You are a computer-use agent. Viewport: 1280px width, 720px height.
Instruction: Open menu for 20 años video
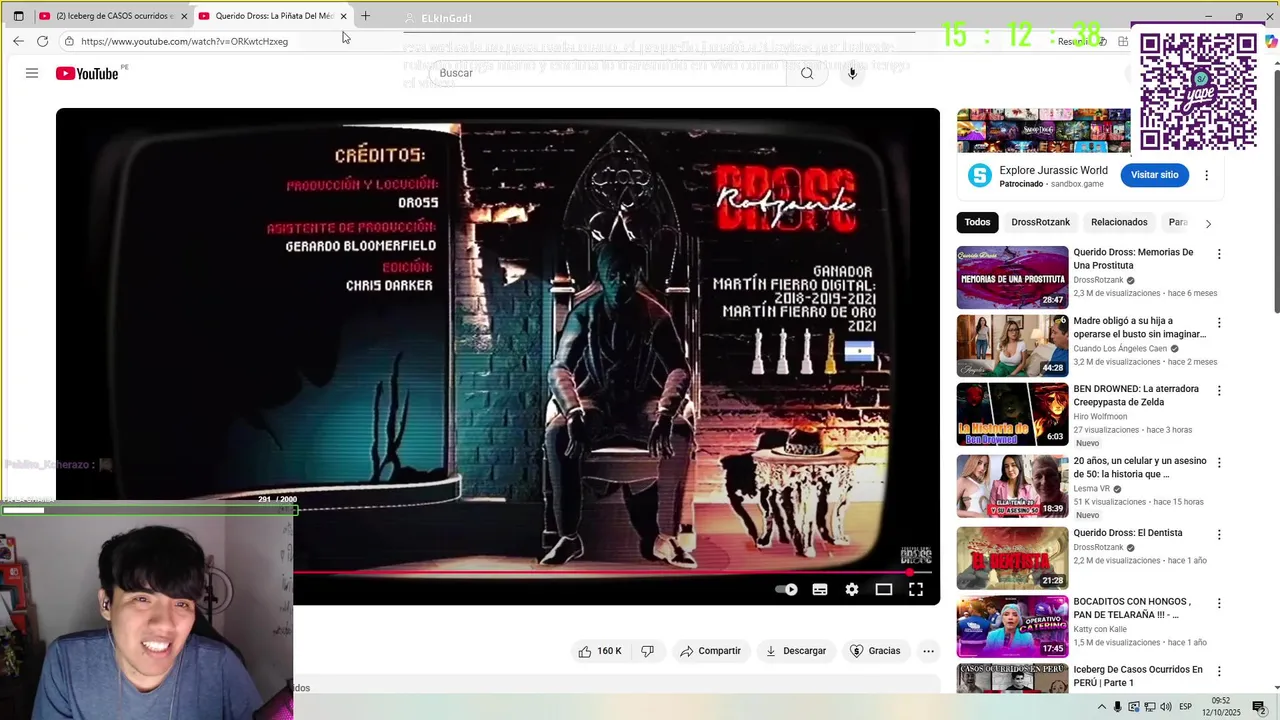pyautogui.click(x=1218, y=463)
